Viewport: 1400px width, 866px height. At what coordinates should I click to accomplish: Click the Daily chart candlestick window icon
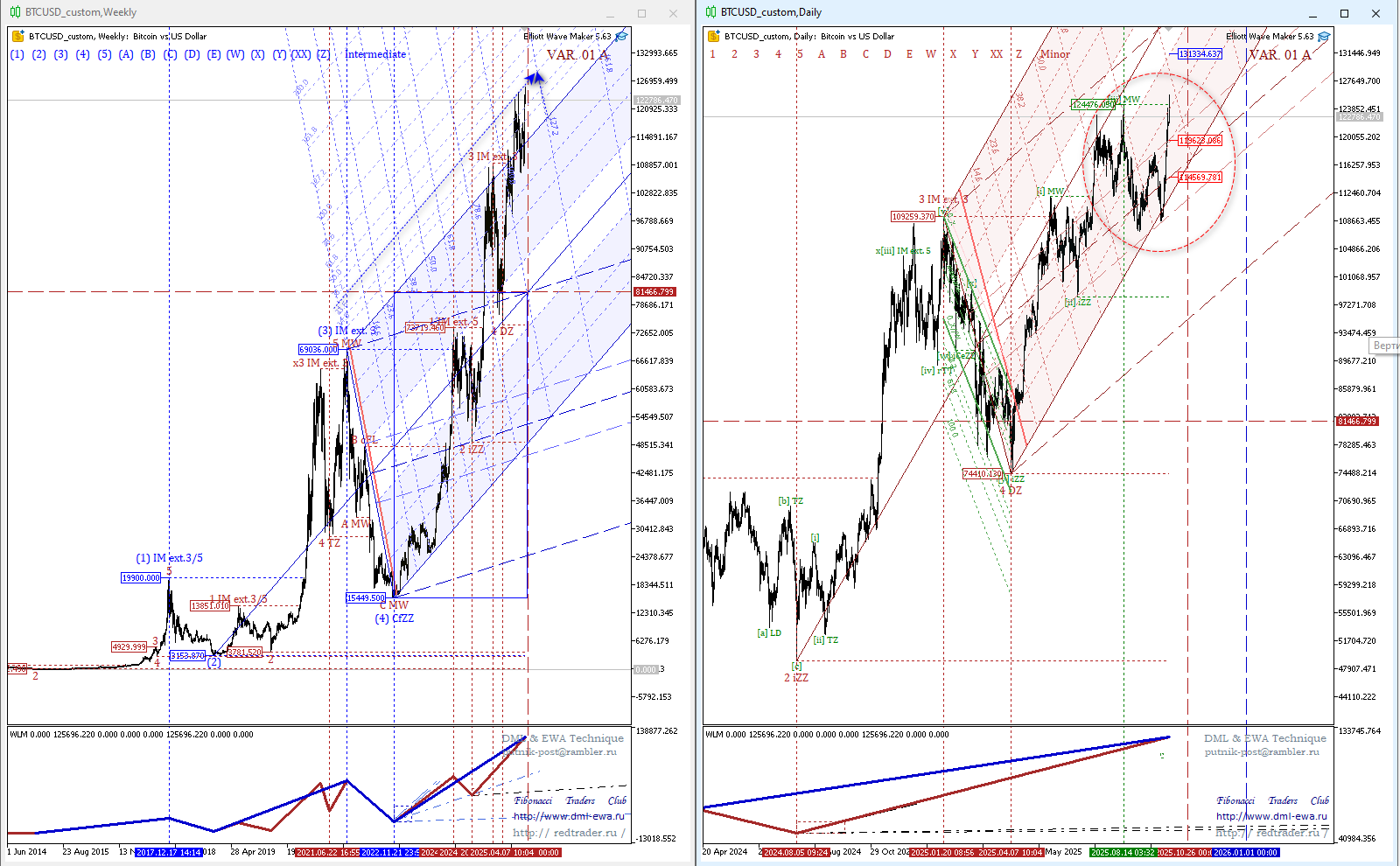(x=710, y=12)
